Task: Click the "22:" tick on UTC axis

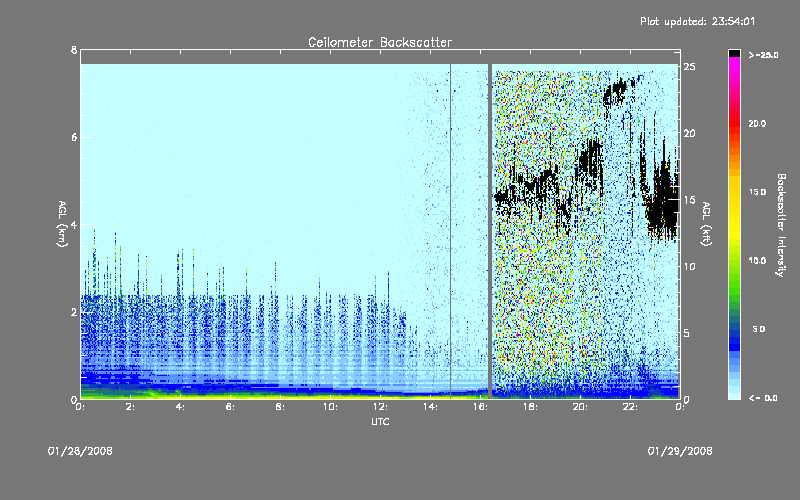Action: tap(630, 407)
